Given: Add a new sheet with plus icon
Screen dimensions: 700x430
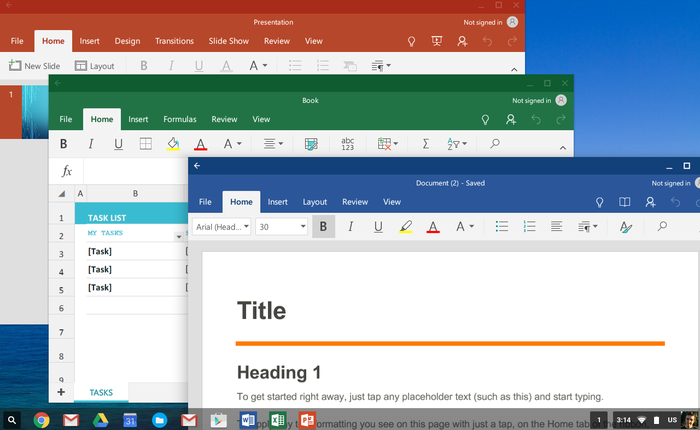Looking at the screenshot, I should [61, 392].
